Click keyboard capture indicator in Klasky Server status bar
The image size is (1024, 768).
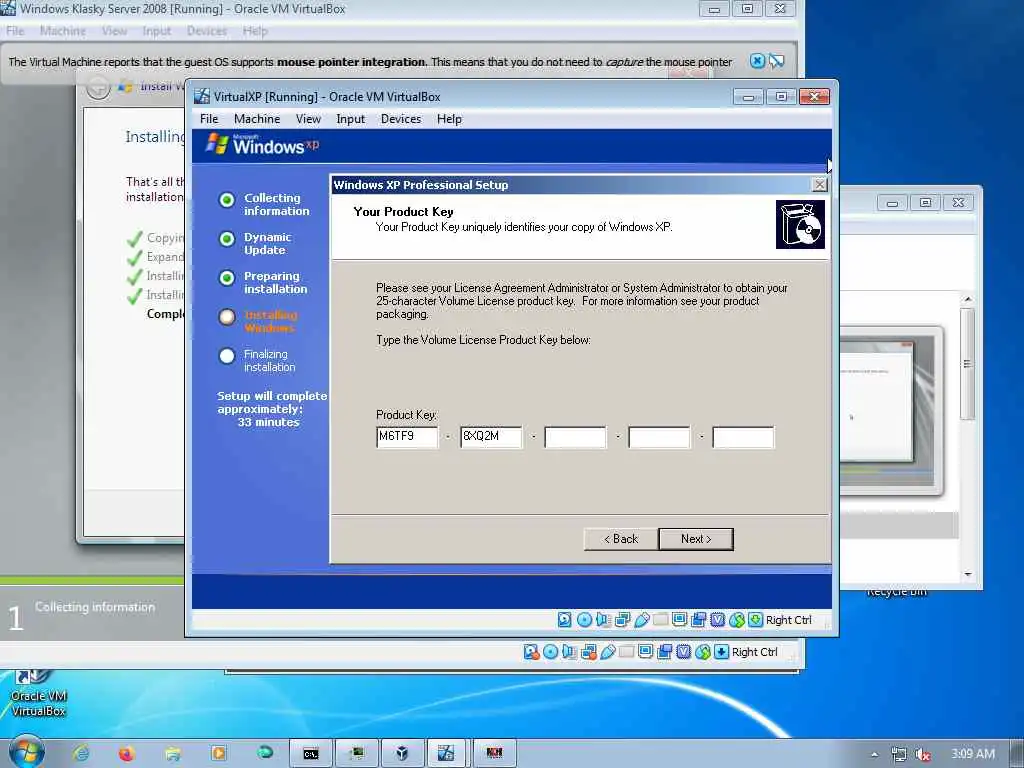[722, 652]
